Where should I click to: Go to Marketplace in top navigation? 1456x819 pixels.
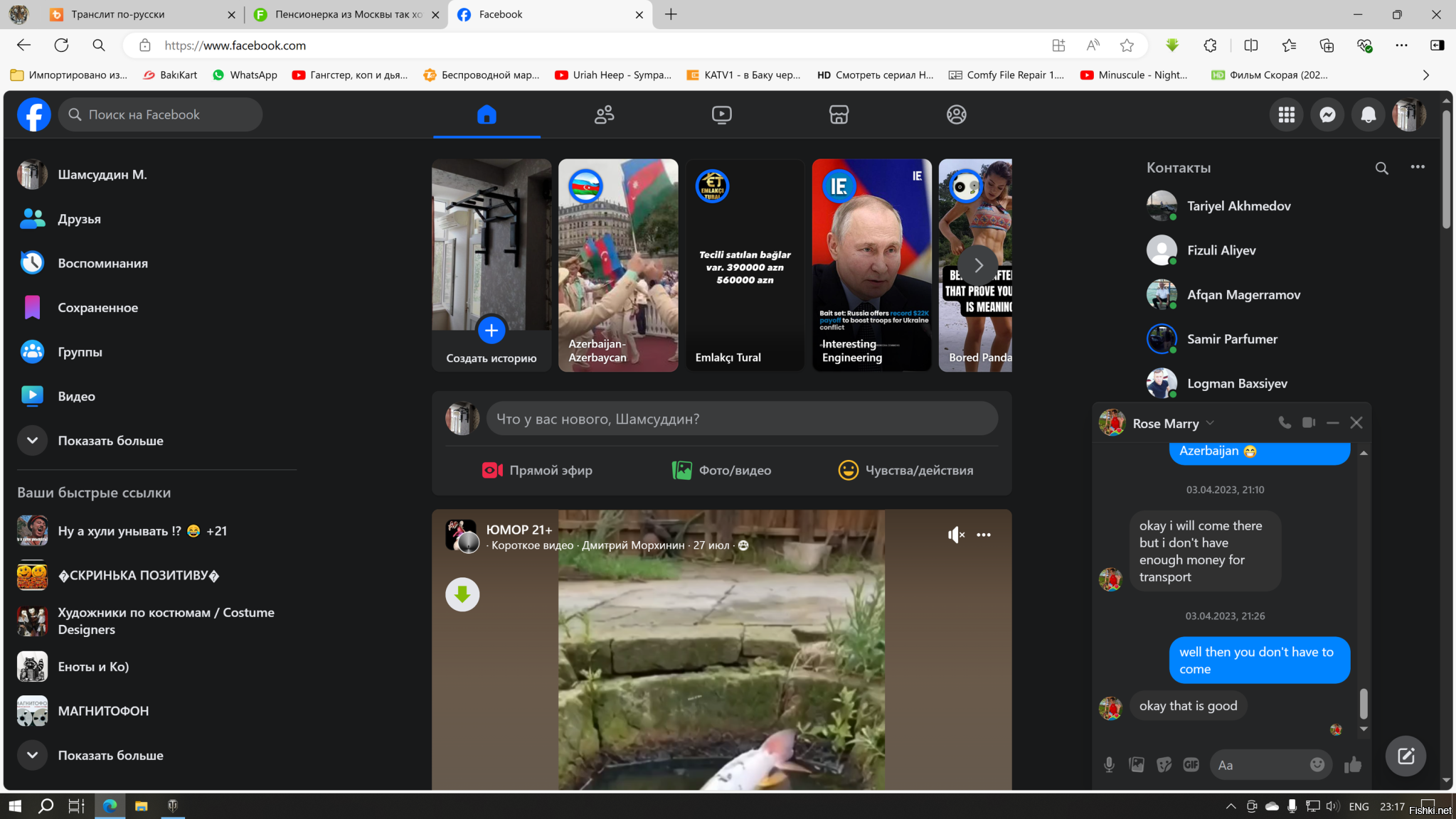pyautogui.click(x=839, y=114)
